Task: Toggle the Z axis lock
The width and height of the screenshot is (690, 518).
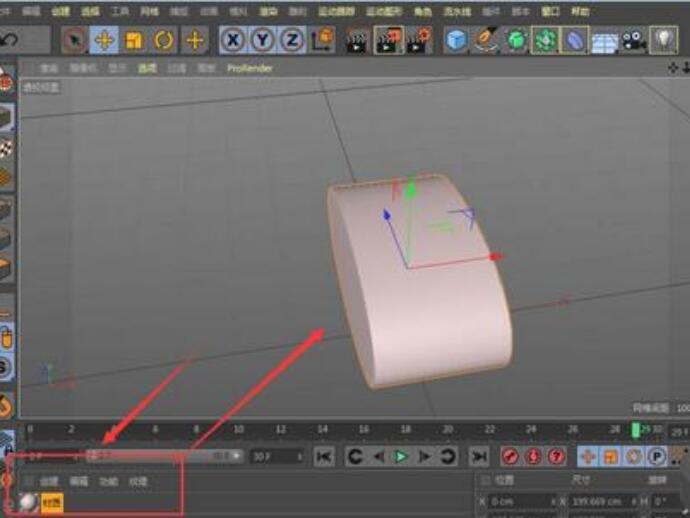Action: point(291,40)
